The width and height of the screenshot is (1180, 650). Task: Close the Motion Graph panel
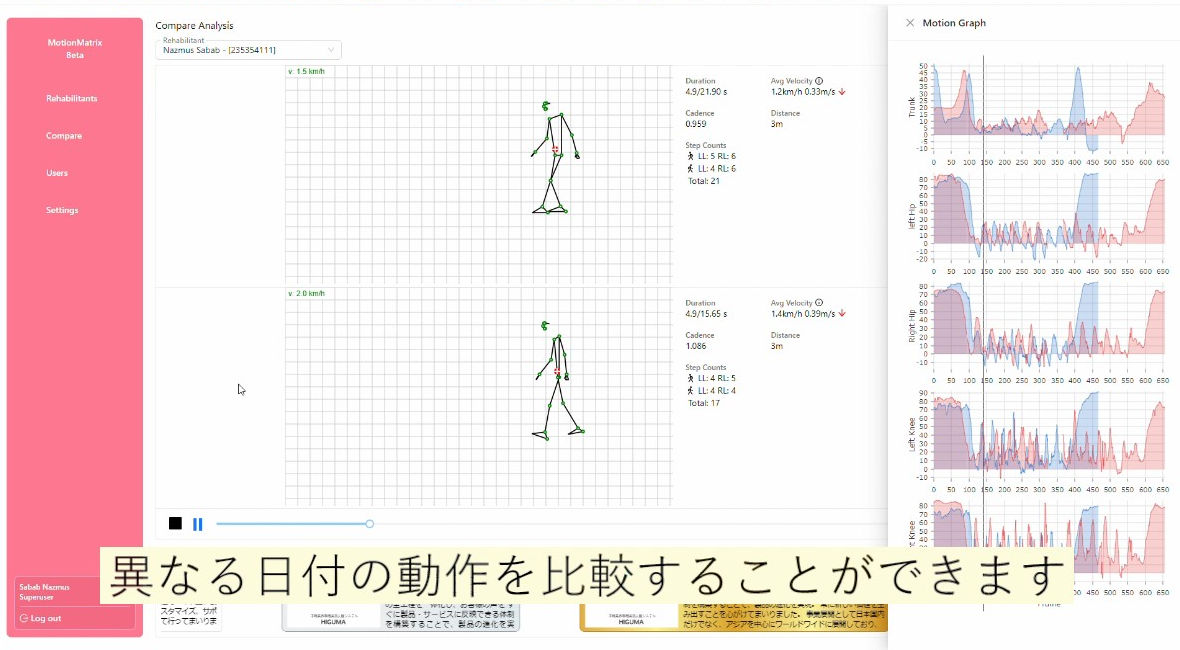click(x=909, y=23)
